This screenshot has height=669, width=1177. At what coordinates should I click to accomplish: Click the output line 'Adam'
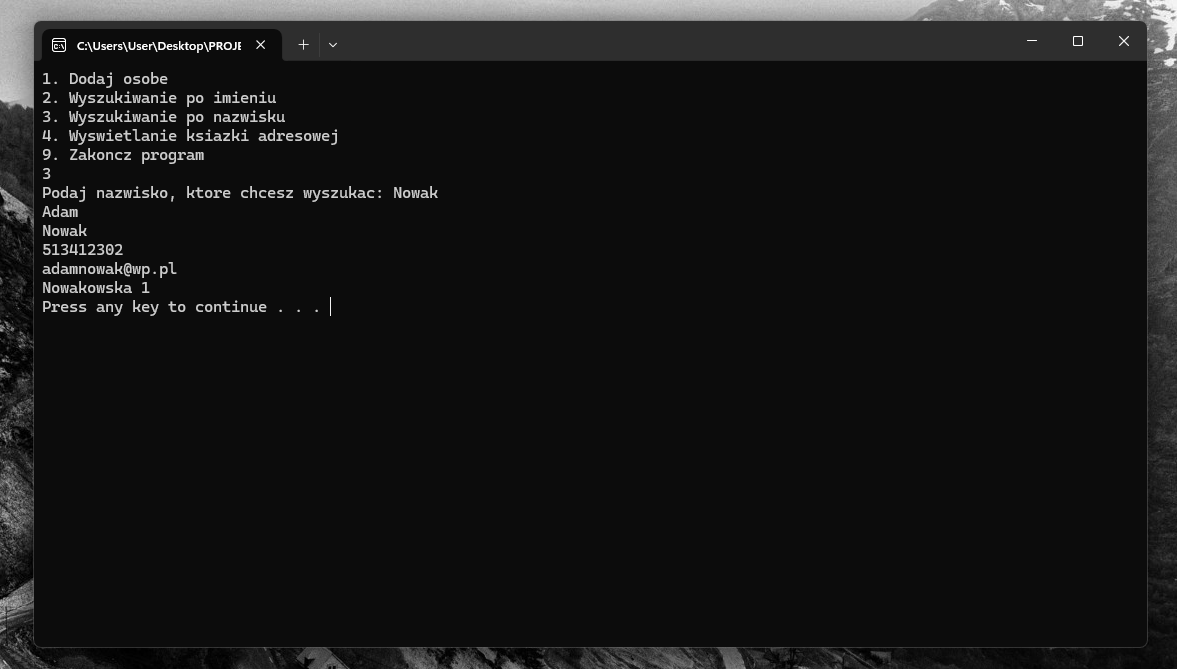coord(60,212)
